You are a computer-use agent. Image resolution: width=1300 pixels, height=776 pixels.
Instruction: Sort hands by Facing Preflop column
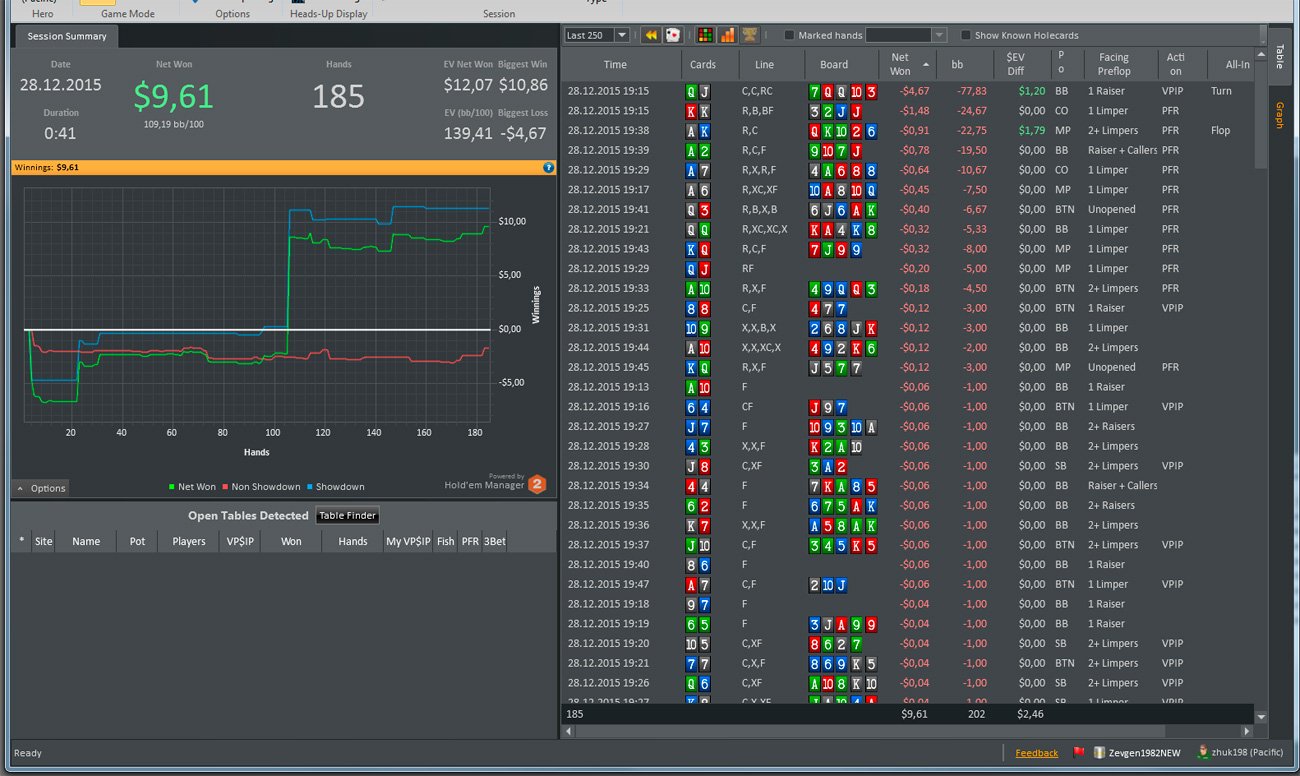pos(1114,65)
